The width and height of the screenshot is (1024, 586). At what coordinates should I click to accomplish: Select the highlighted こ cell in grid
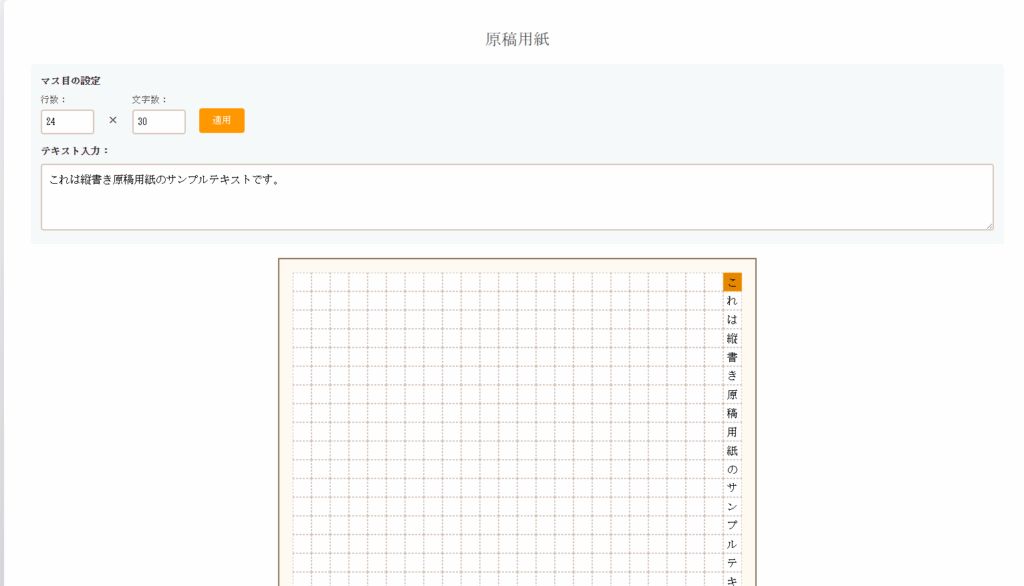pyautogui.click(x=732, y=282)
